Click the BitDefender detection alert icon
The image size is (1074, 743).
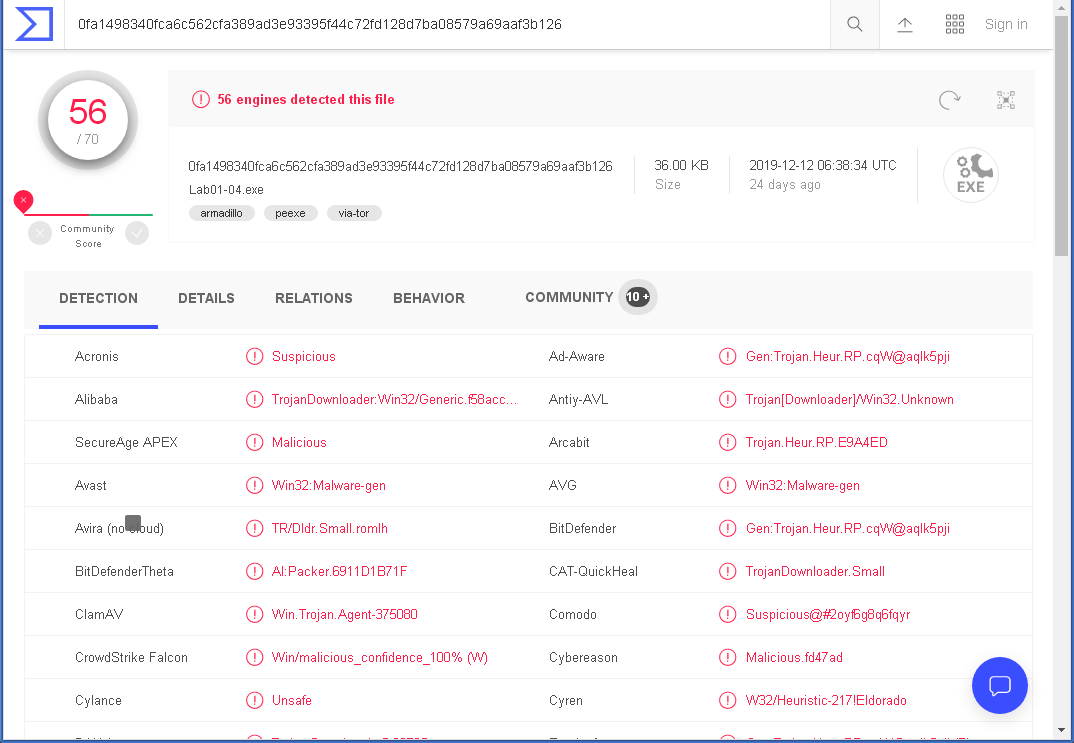click(x=727, y=529)
